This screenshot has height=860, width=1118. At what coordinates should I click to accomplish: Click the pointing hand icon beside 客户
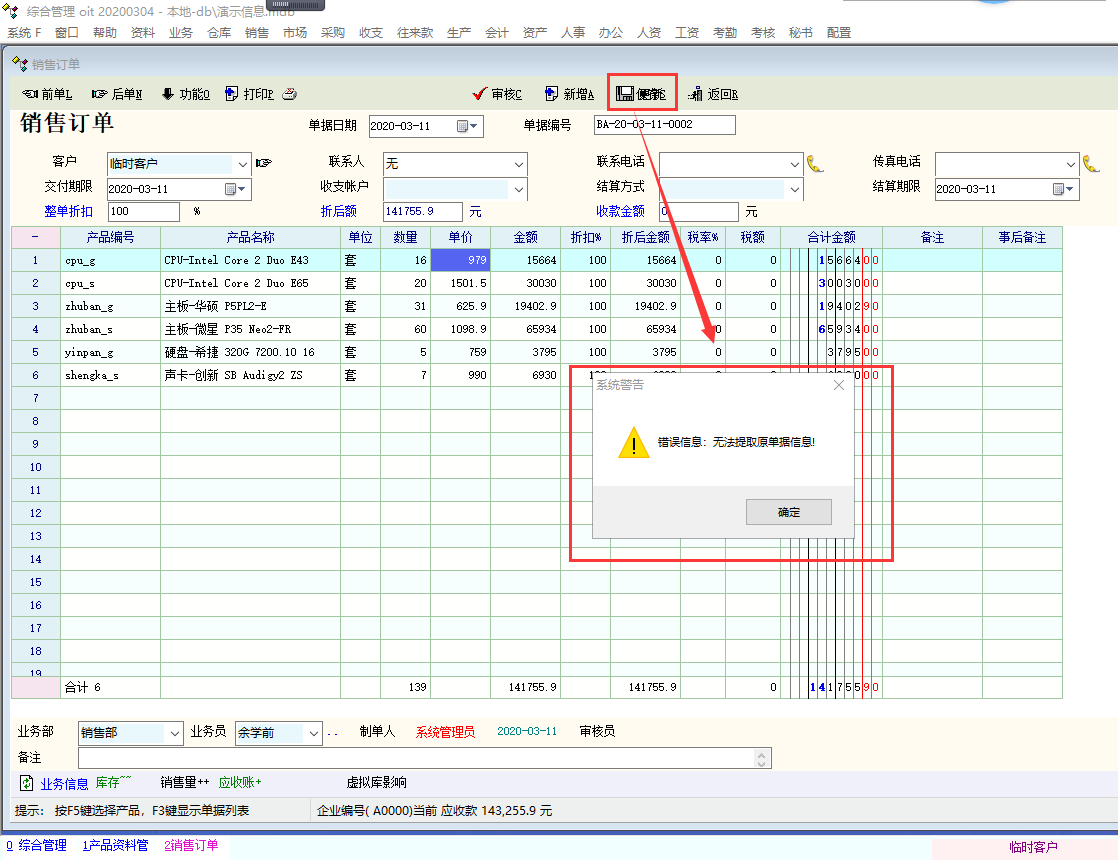(264, 163)
